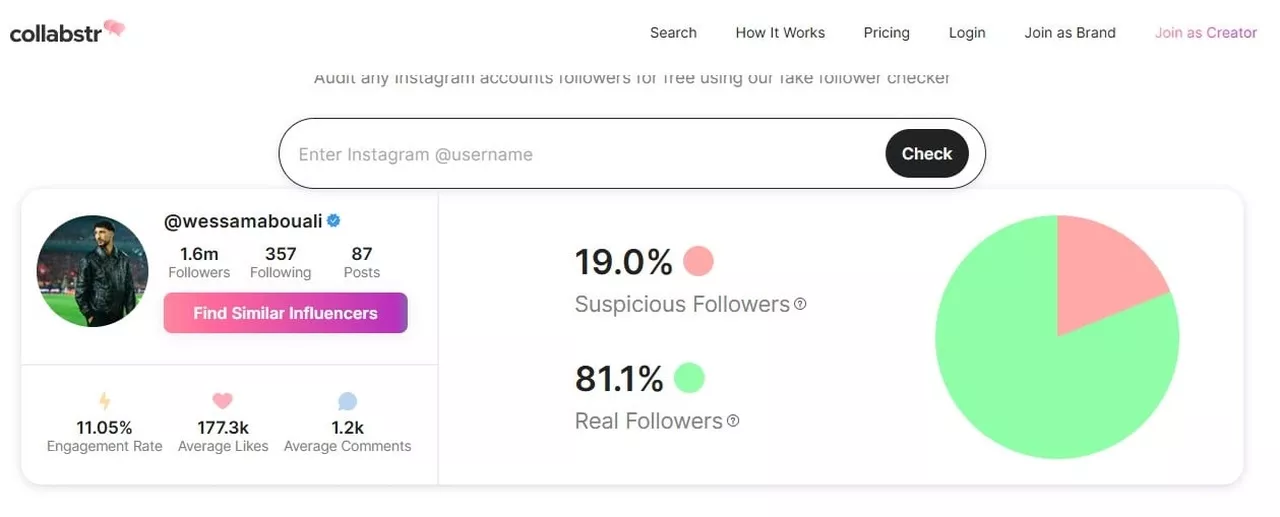Click the verified badge next to @wessamabouali
Screen dimensions: 1280x517
334,222
